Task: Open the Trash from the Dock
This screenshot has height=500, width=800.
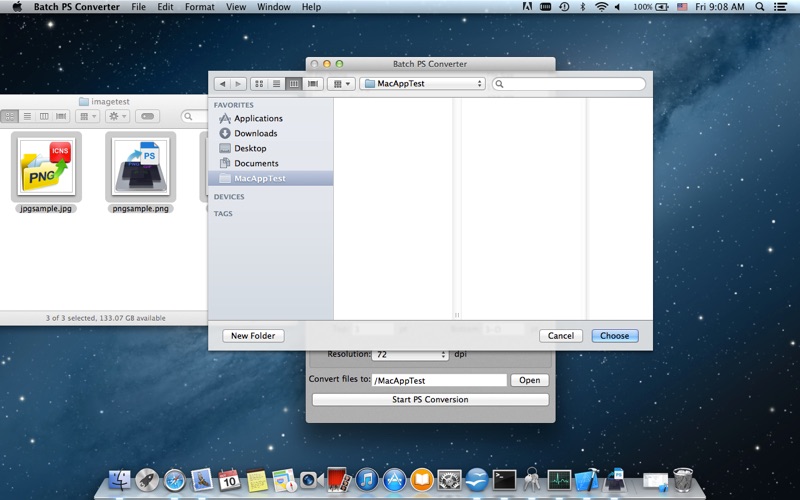Action: click(683, 480)
